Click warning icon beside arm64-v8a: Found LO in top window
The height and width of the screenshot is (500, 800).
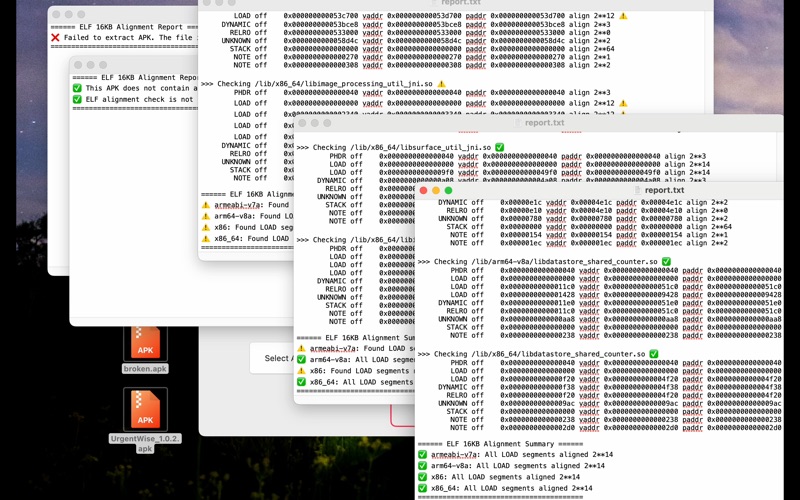tap(206, 216)
